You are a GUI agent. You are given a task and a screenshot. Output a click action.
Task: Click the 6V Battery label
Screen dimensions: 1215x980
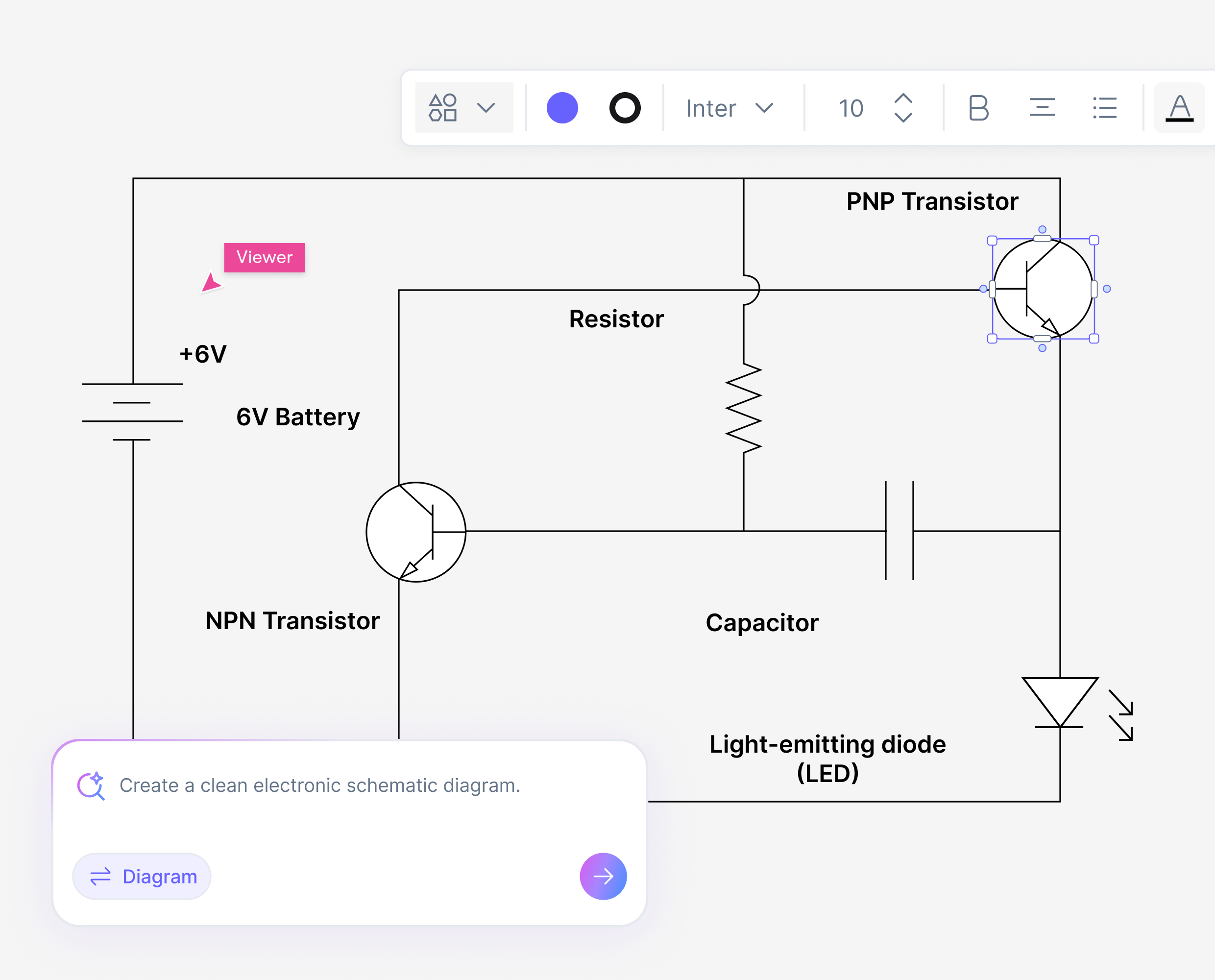tap(298, 417)
